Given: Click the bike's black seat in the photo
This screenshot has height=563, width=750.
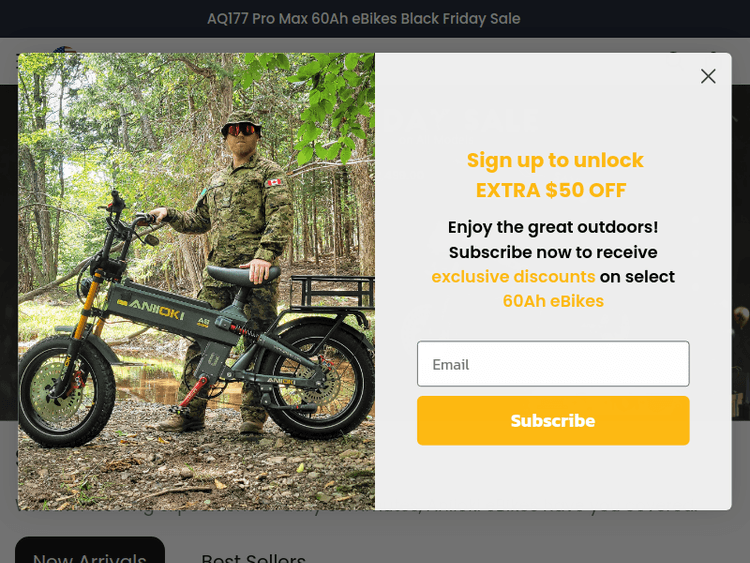Looking at the screenshot, I should tap(240, 273).
